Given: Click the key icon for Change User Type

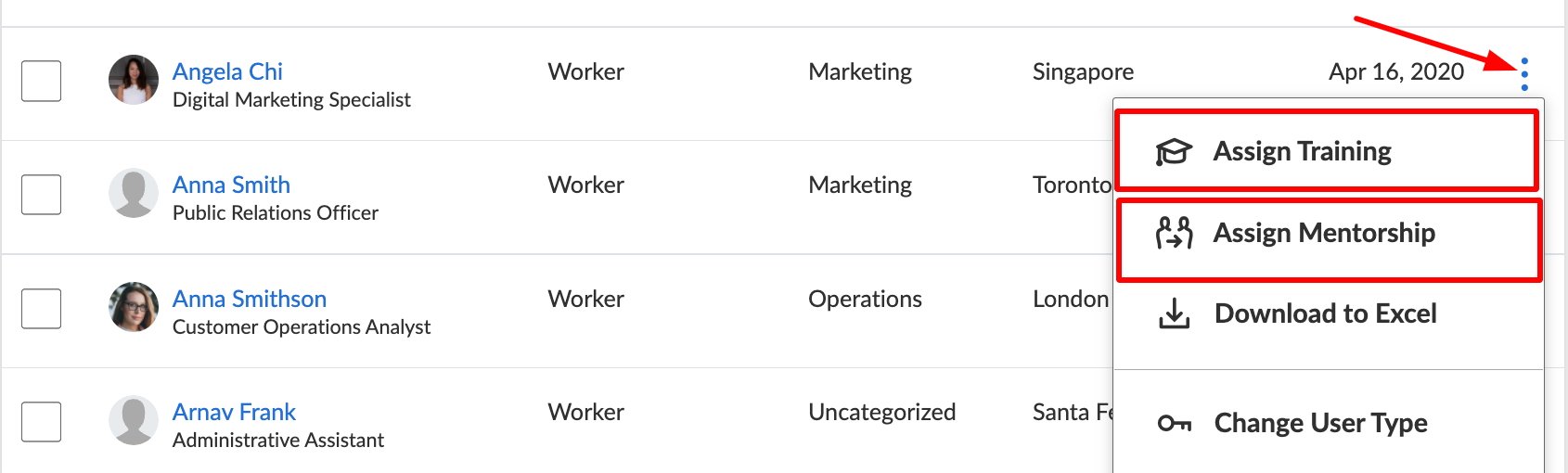Looking at the screenshot, I should 1174,424.
